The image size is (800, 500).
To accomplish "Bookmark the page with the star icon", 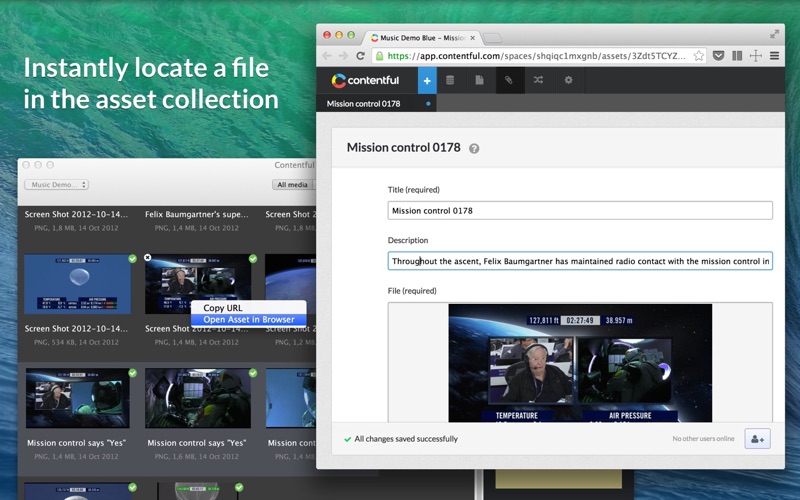I will point(698,56).
